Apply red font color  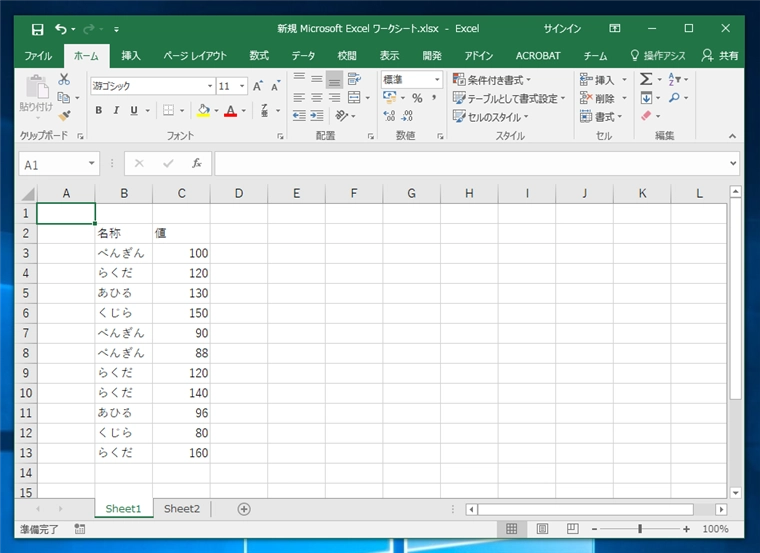[x=231, y=111]
